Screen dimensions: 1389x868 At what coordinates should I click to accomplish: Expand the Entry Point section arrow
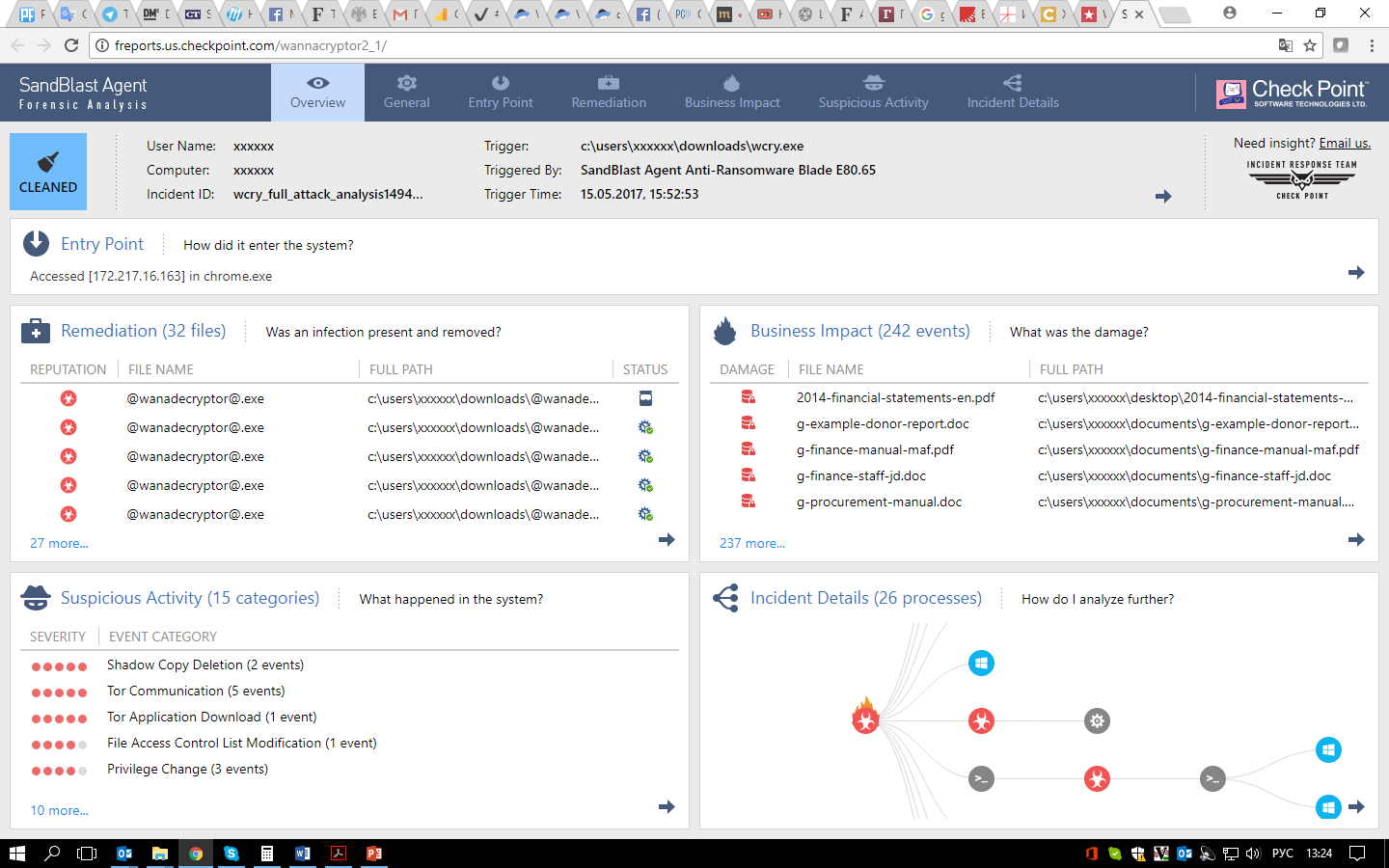pos(1356,273)
